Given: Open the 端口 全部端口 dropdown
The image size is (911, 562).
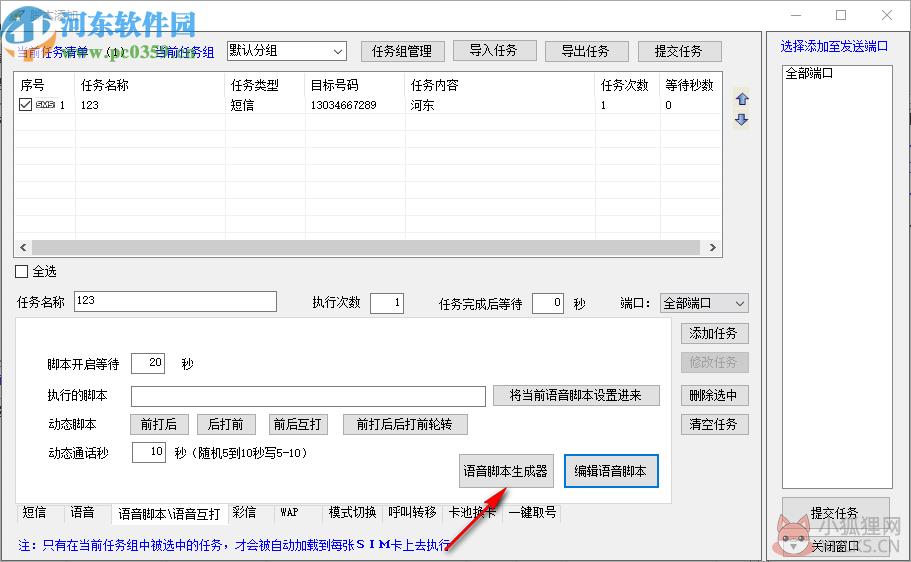Looking at the screenshot, I should point(704,303).
